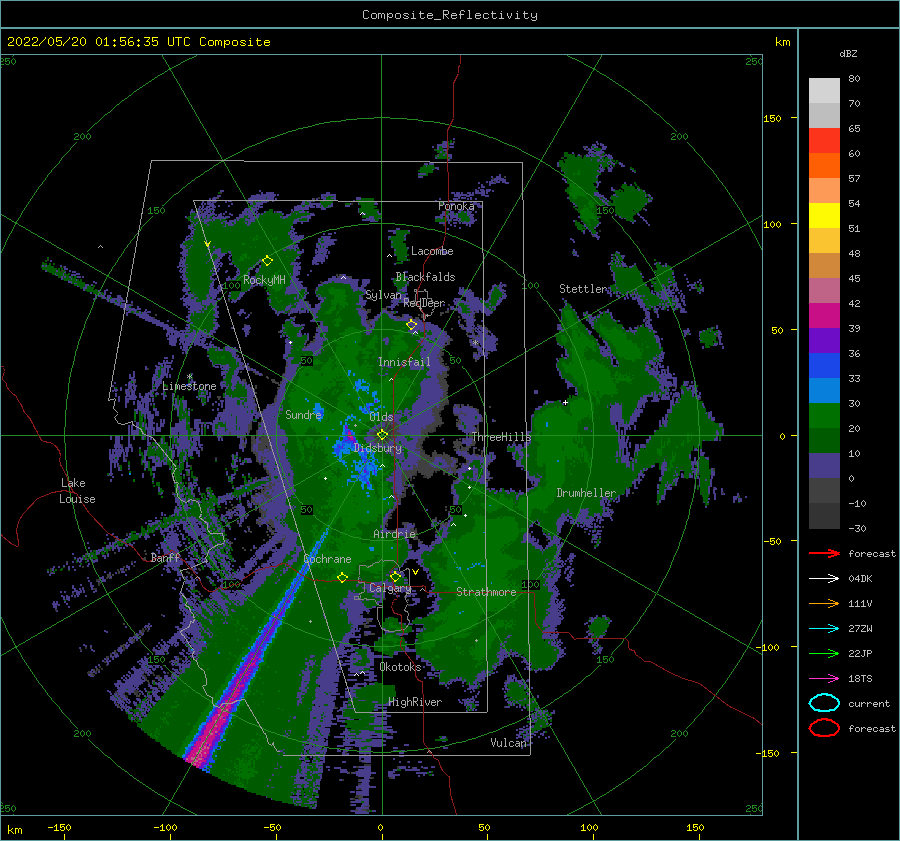
Task: Click the RedDeer city label
Action: click(x=424, y=303)
